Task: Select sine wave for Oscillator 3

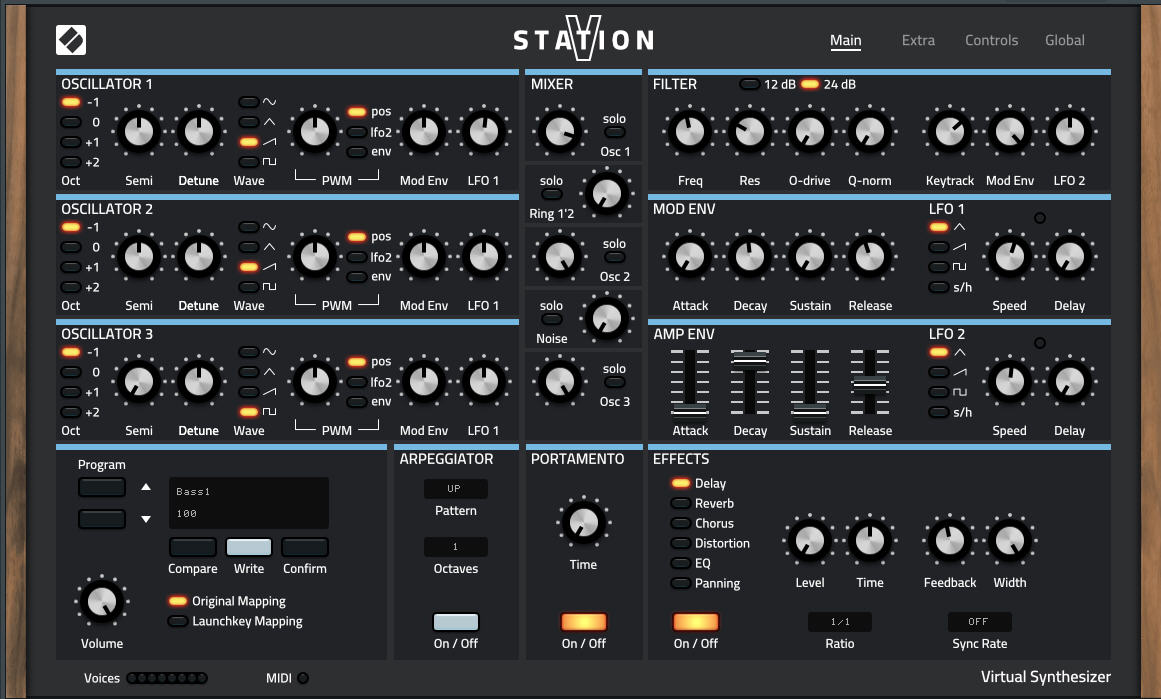Action: pos(249,352)
